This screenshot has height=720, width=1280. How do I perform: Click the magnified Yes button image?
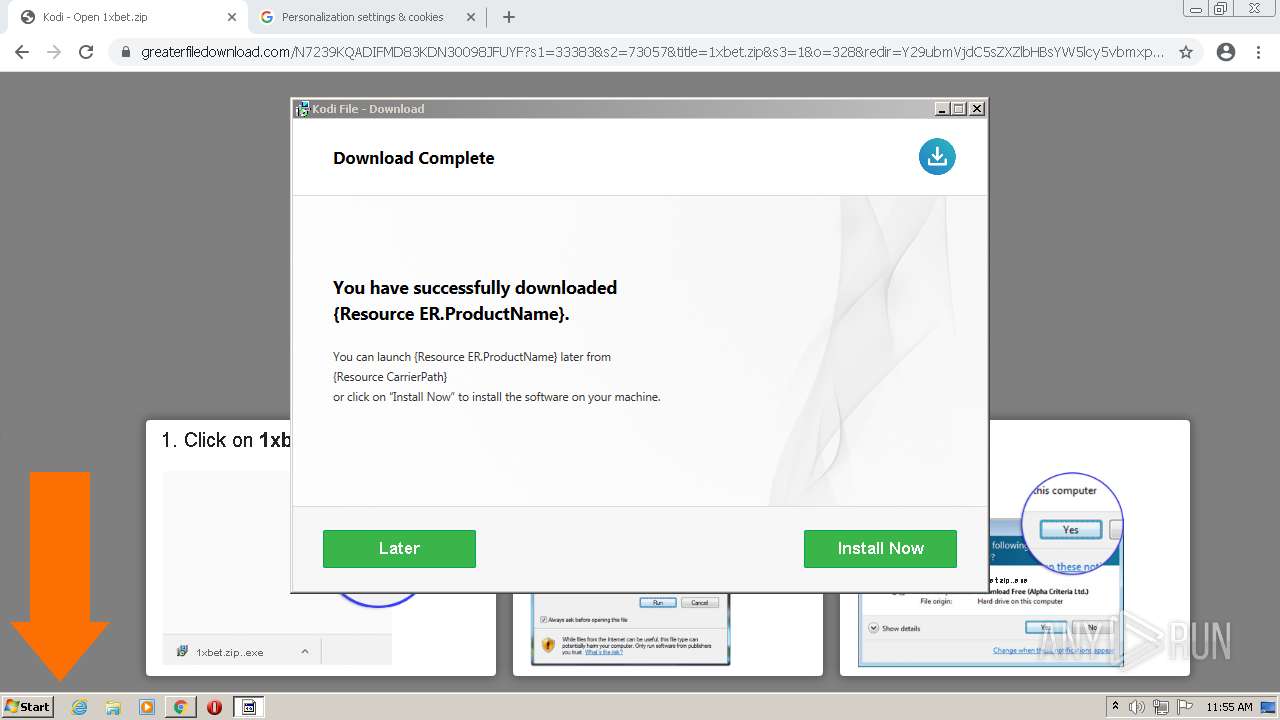[x=1070, y=530]
